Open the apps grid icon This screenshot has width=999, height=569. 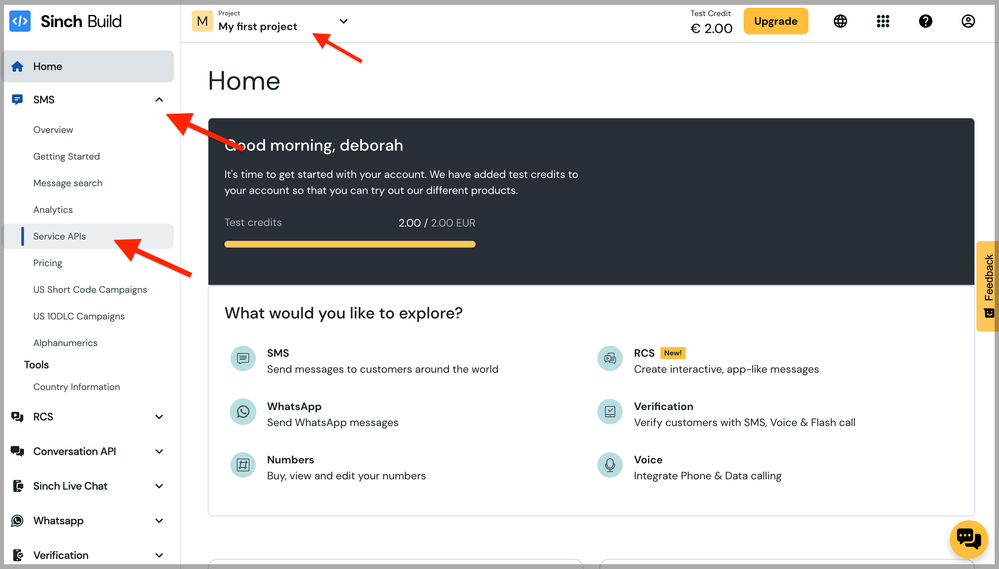[x=882, y=21]
